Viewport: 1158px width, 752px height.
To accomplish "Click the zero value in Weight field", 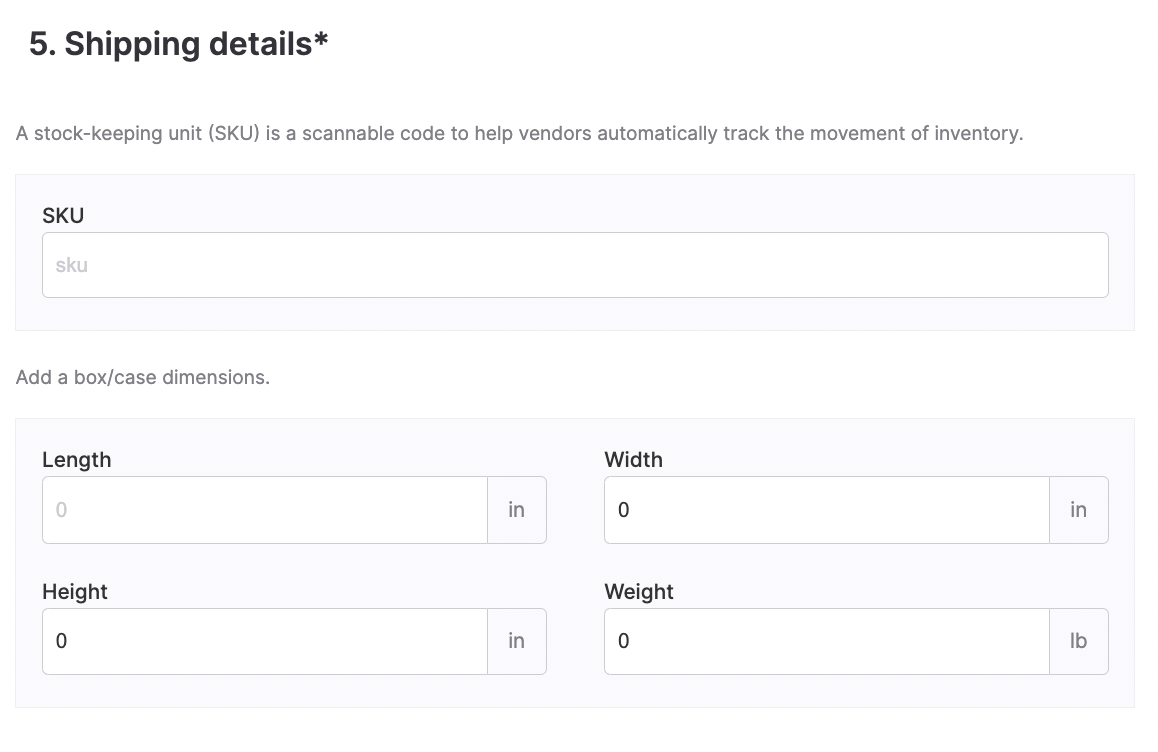I will [x=623, y=641].
